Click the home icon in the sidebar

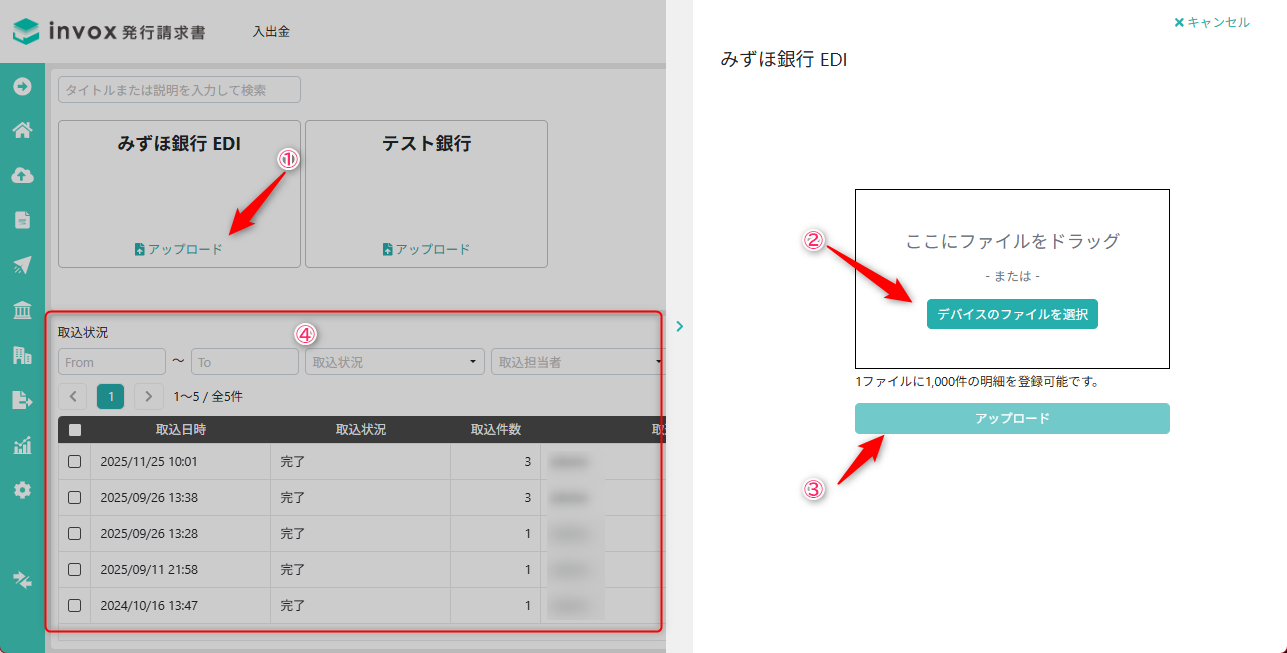(x=22, y=130)
